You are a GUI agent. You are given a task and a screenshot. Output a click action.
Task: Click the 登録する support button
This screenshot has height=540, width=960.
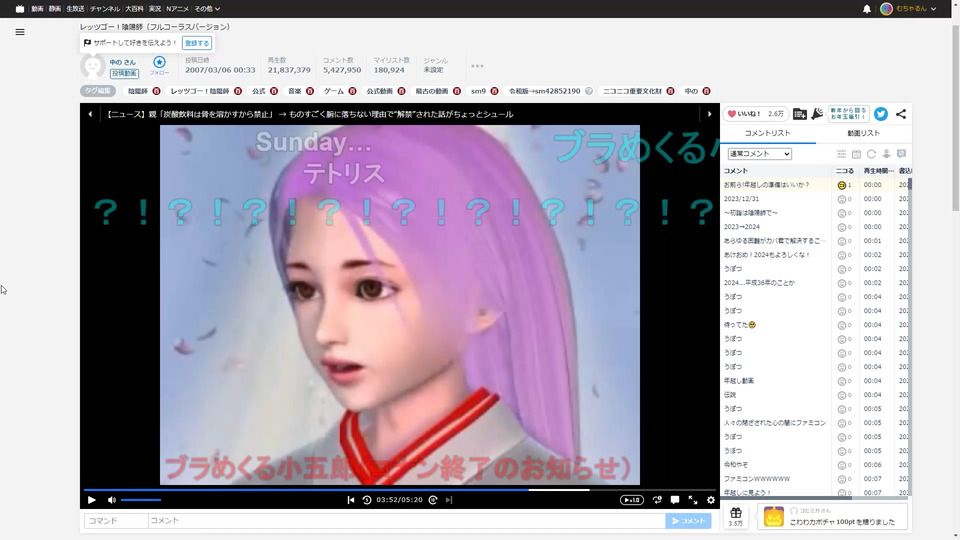197,43
